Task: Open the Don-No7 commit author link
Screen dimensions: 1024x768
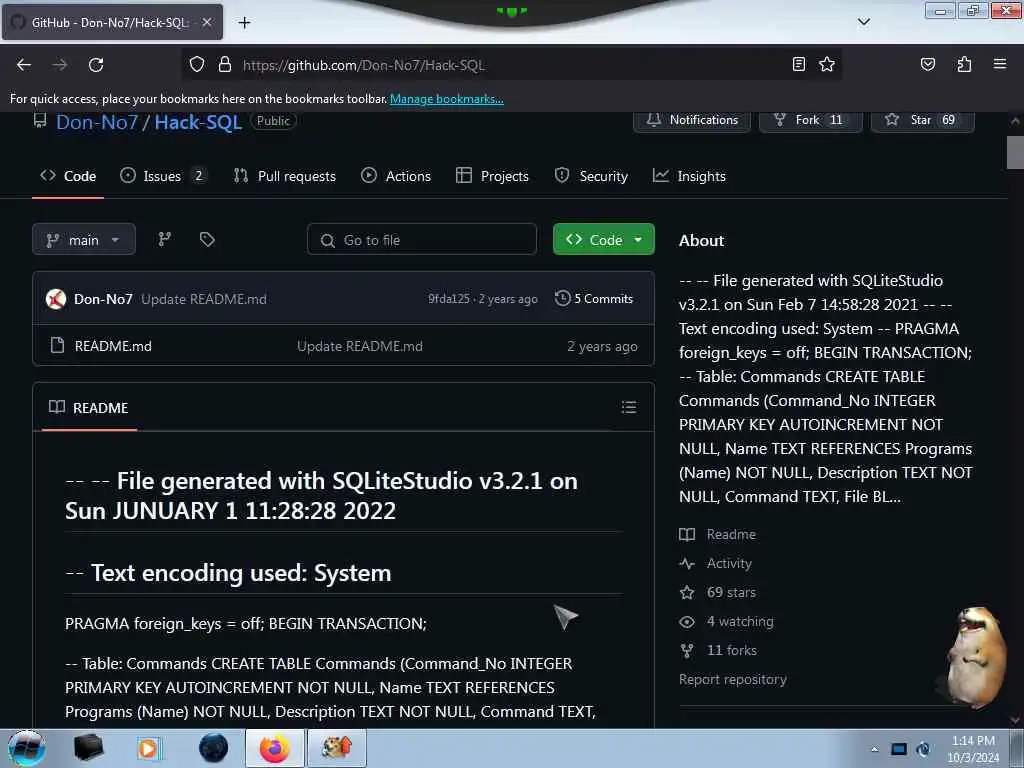Action: [x=103, y=299]
